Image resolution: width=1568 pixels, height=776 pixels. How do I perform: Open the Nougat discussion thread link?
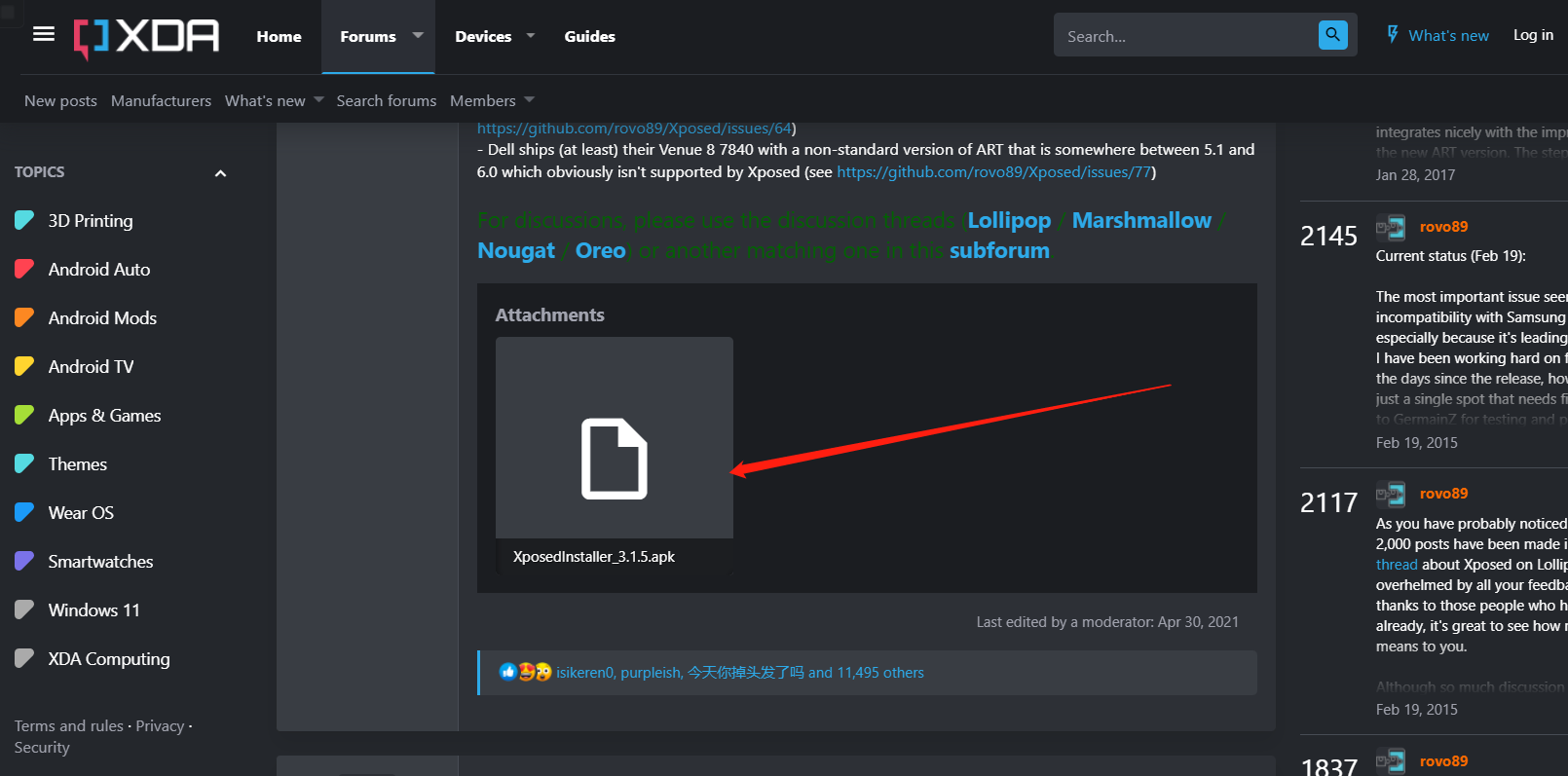coord(516,250)
